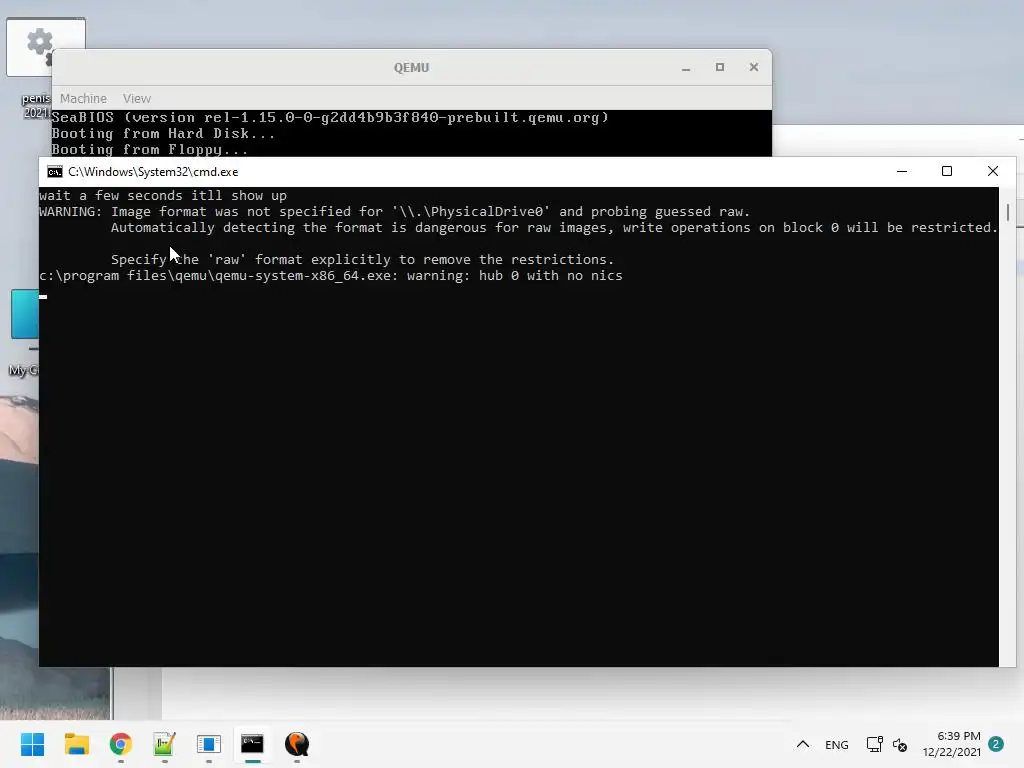Click the QEMU window title text
Image resolution: width=1024 pixels, height=768 pixels.
point(411,67)
